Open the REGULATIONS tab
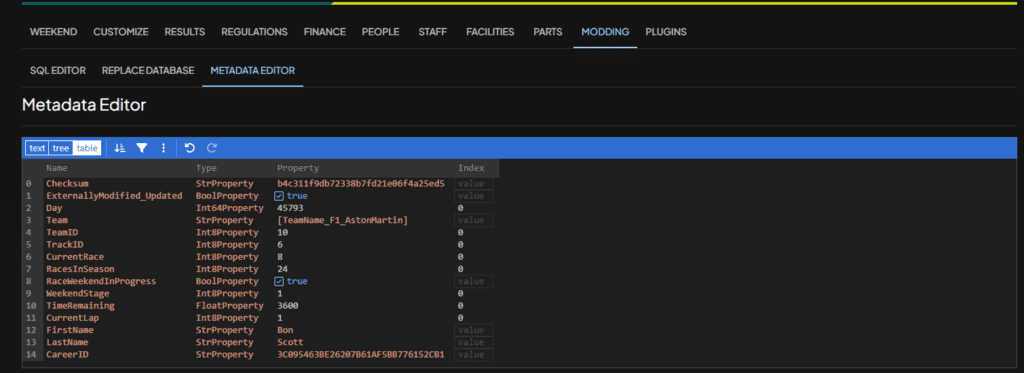1024x373 pixels. click(254, 31)
